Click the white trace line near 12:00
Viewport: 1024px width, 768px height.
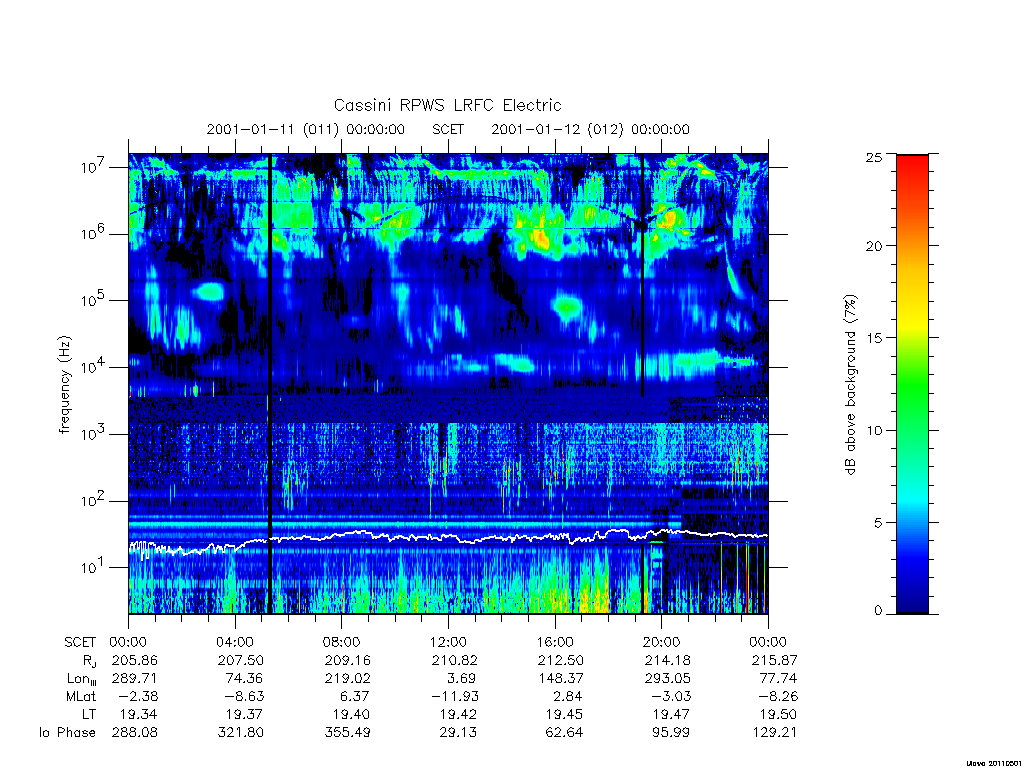(448, 538)
